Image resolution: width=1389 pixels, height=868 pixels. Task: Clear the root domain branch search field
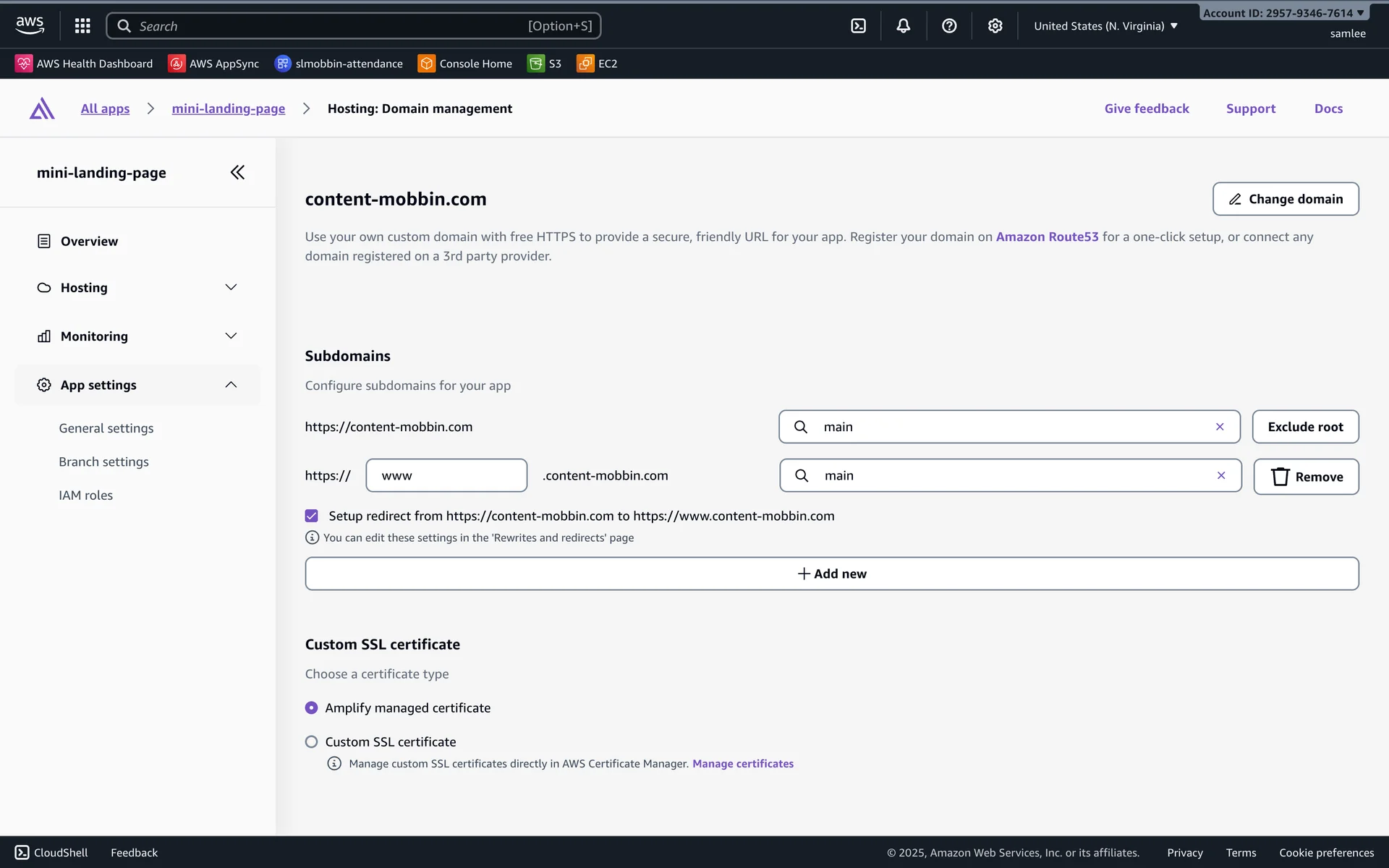point(1220,427)
